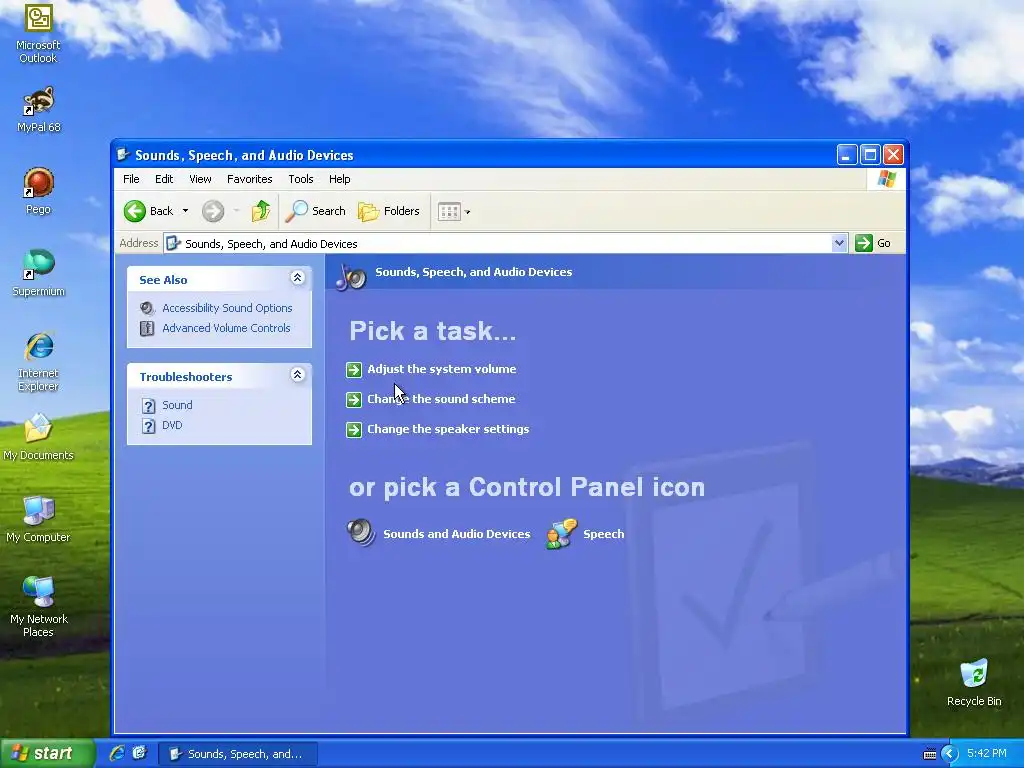Click the grayed-out Forward arrow button
Viewport: 1024px width, 768px height.
tap(213, 211)
